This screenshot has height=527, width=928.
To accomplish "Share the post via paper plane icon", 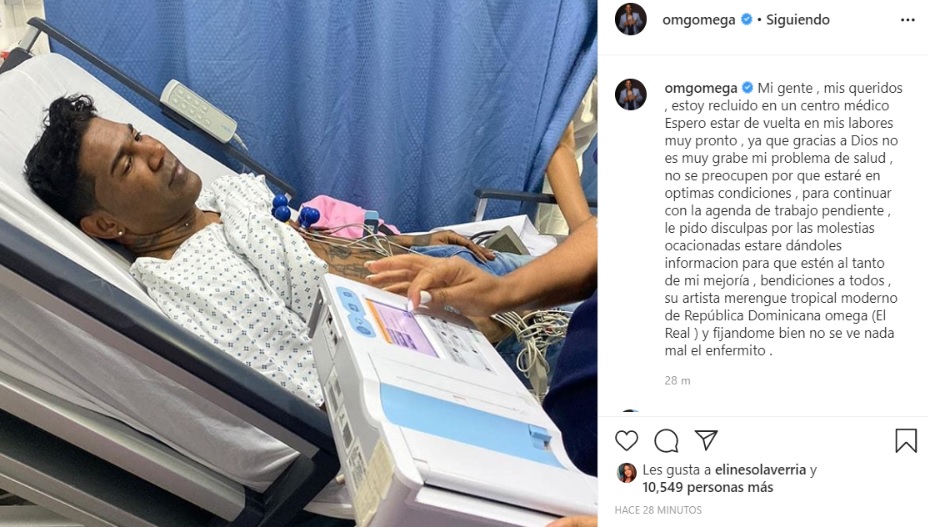I will [x=707, y=440].
